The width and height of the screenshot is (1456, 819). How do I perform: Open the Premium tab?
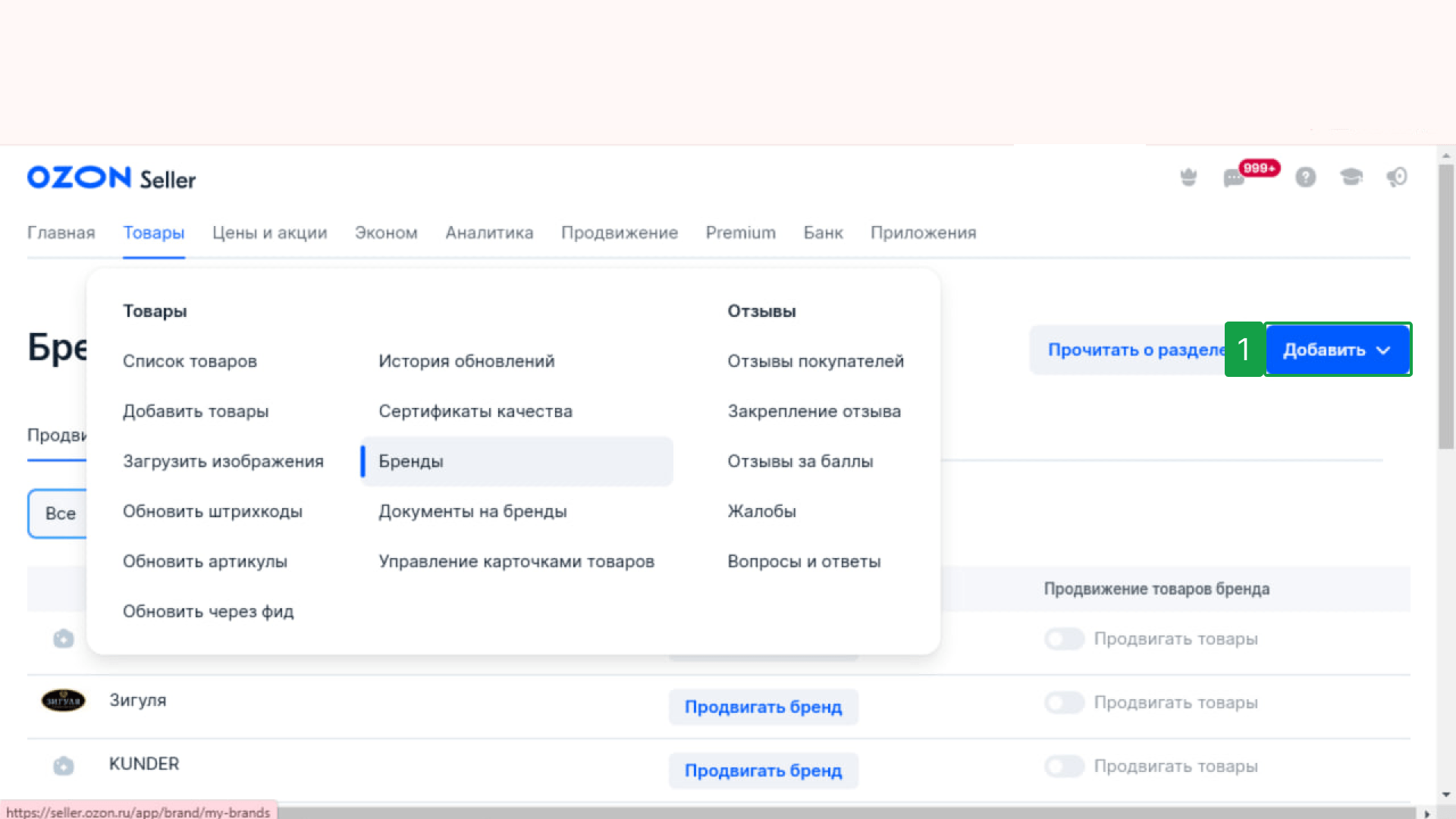[x=741, y=233]
